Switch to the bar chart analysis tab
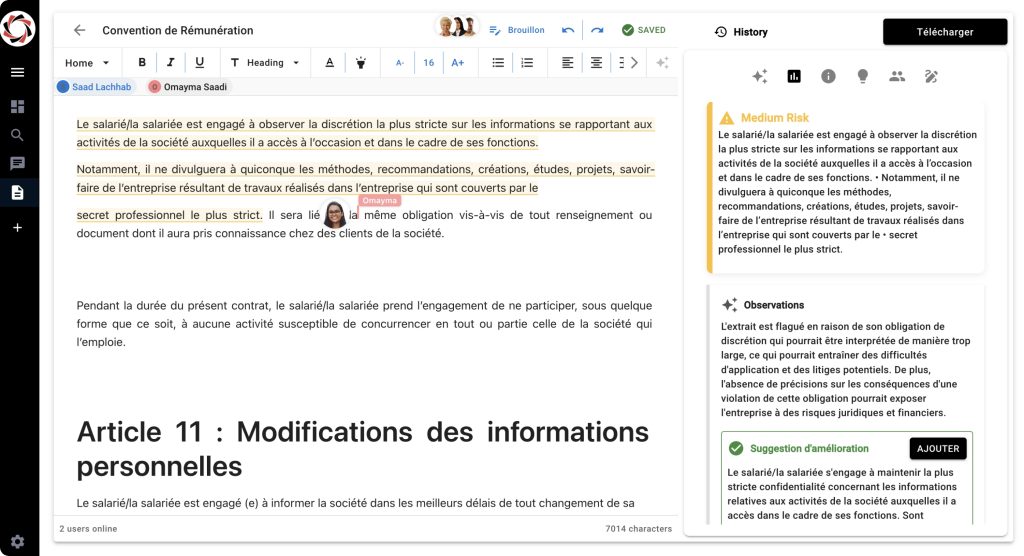The height and width of the screenshot is (556, 1024). coord(794,76)
